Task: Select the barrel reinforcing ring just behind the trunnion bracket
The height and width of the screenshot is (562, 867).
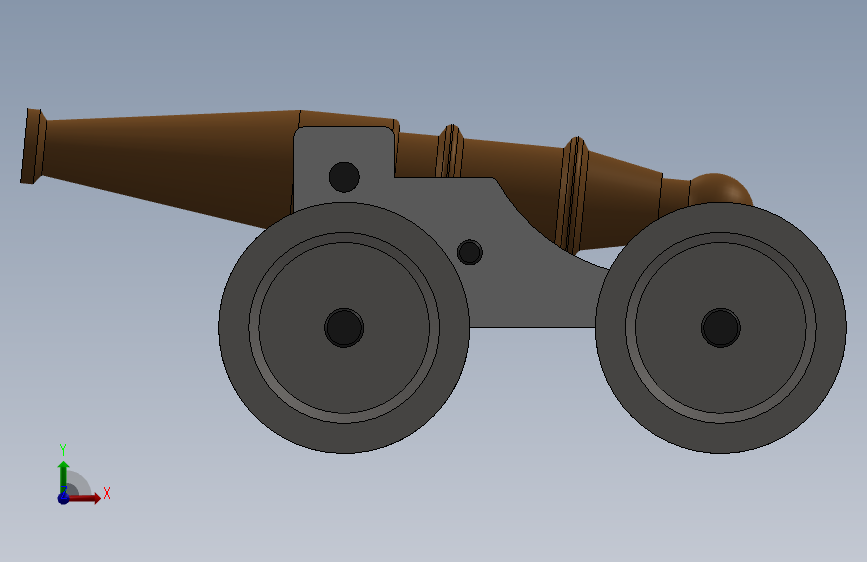Action: 450,150
